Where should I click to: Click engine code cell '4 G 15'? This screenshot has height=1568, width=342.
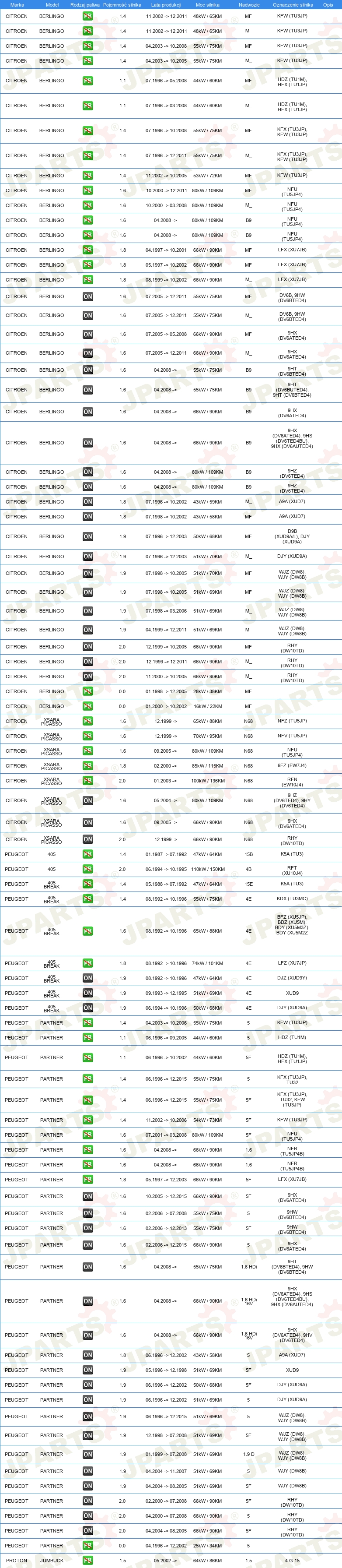click(292, 1561)
